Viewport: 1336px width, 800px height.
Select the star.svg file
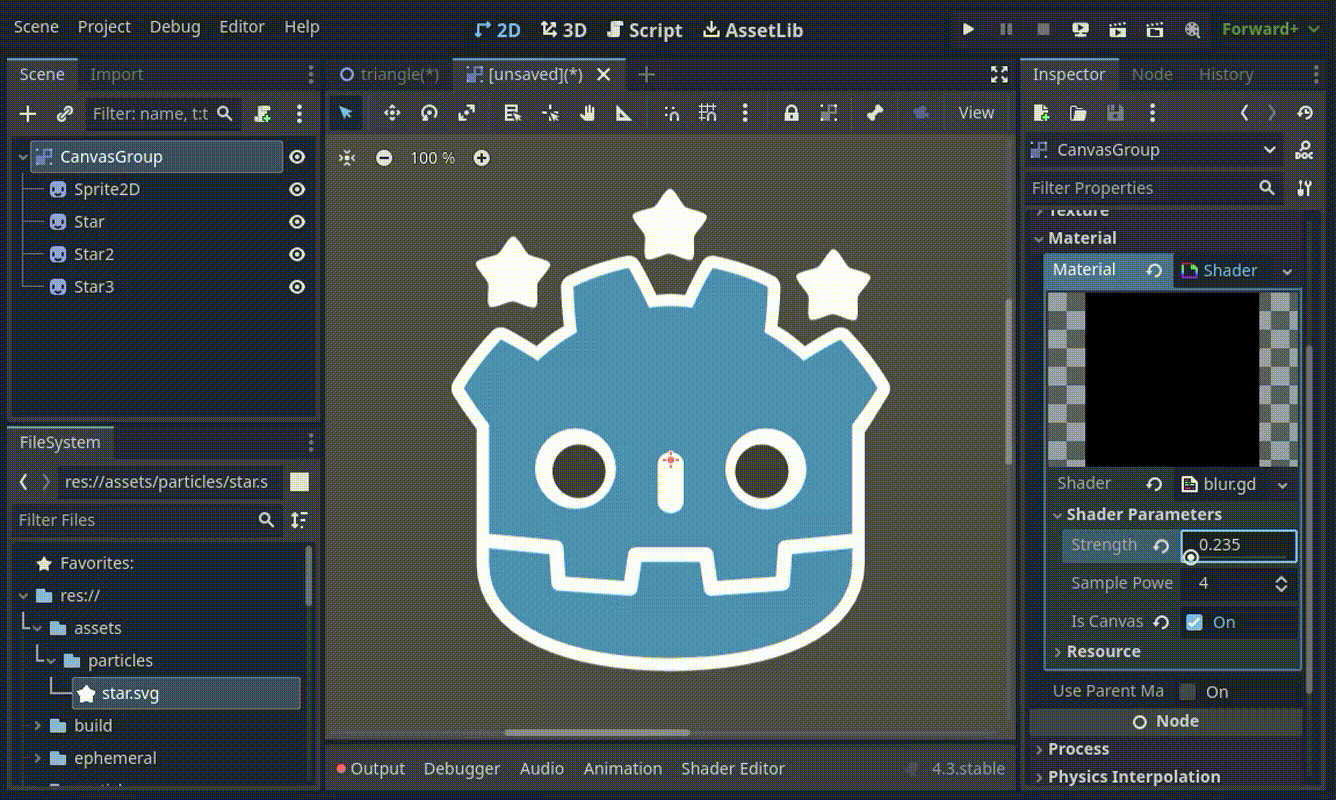click(x=186, y=693)
